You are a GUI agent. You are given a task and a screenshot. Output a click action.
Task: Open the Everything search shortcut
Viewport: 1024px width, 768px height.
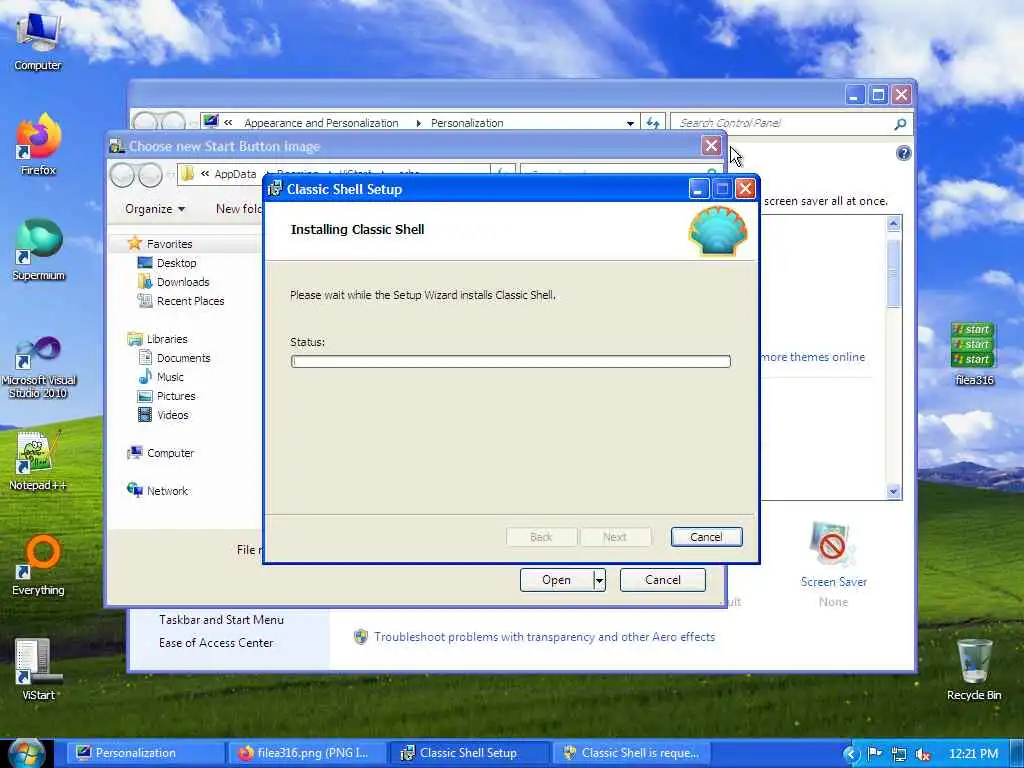point(38,566)
